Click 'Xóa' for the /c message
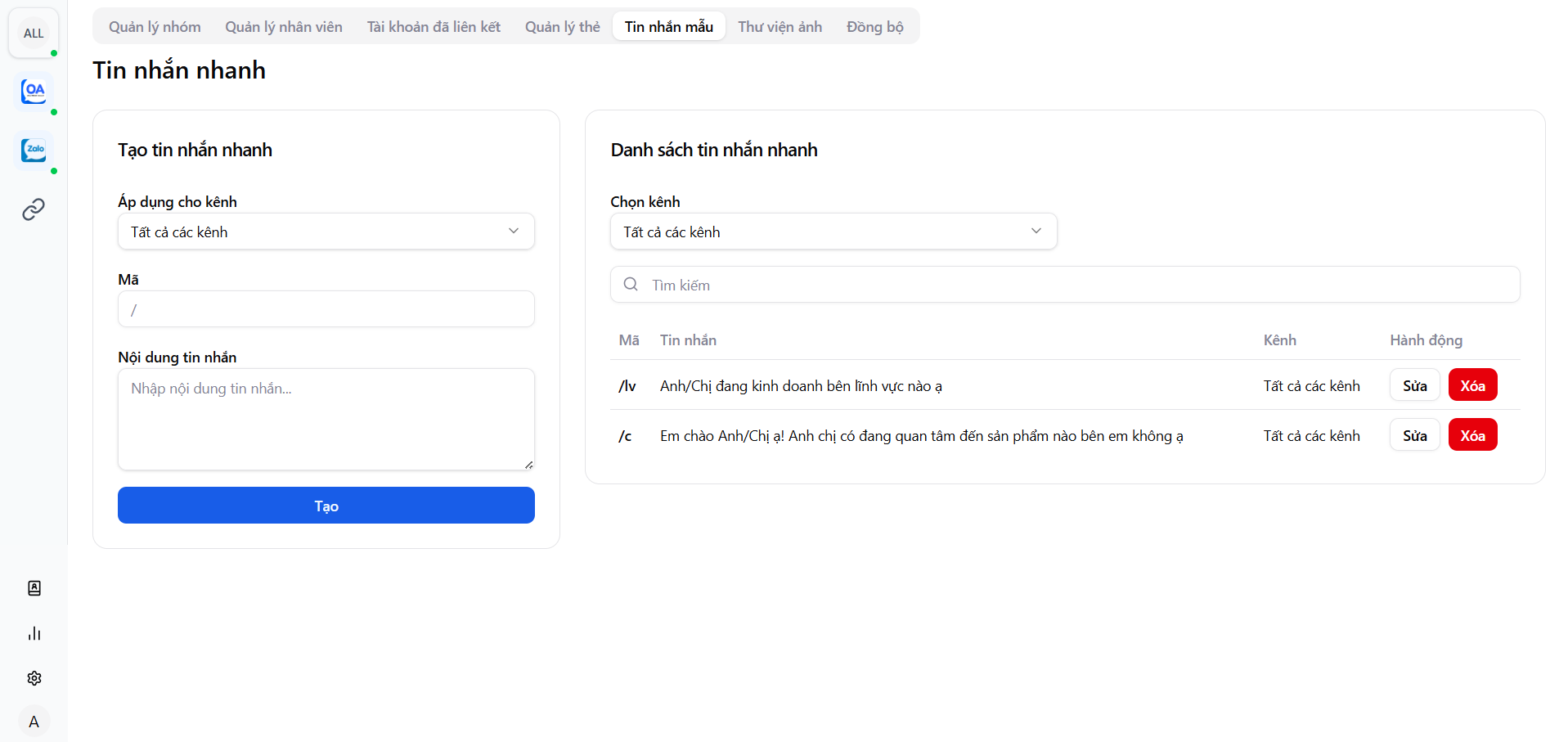This screenshot has height=742, width=1568. 1472,435
